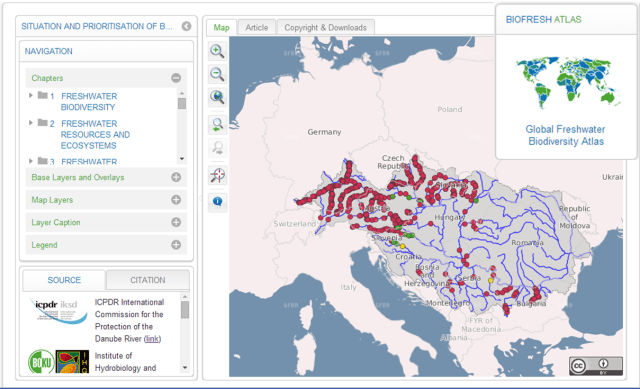The image size is (640, 389).
Task: Click the chapters list scrollbar thumb
Action: (182, 103)
